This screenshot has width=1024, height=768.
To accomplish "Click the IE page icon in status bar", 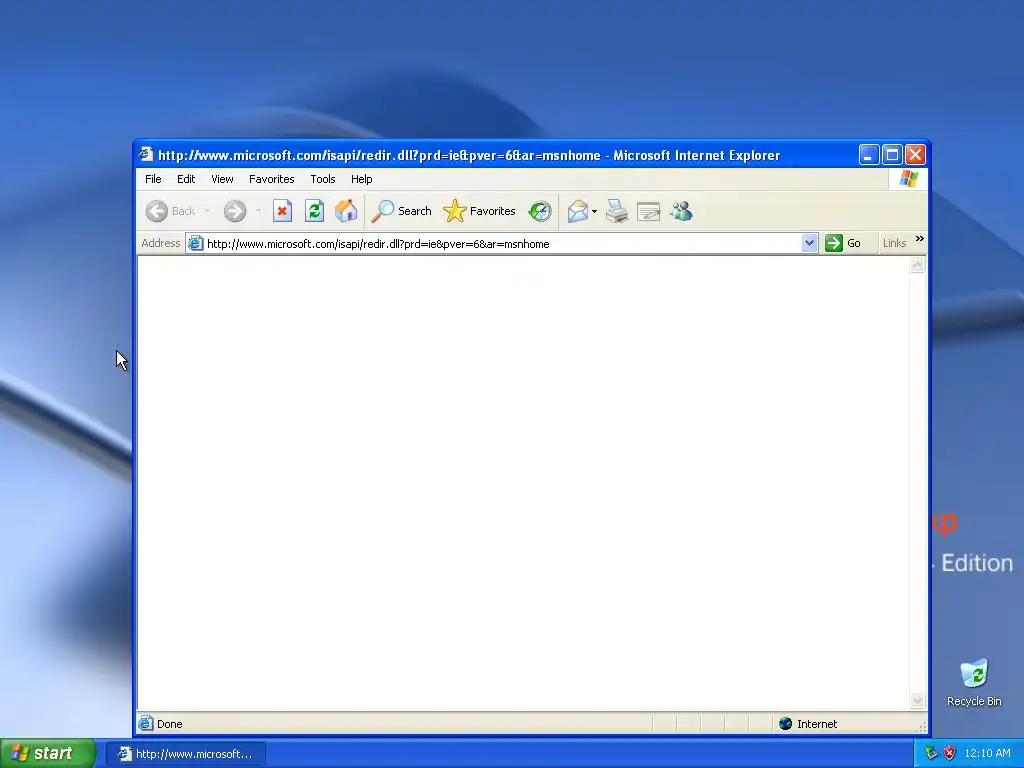I will 145,723.
